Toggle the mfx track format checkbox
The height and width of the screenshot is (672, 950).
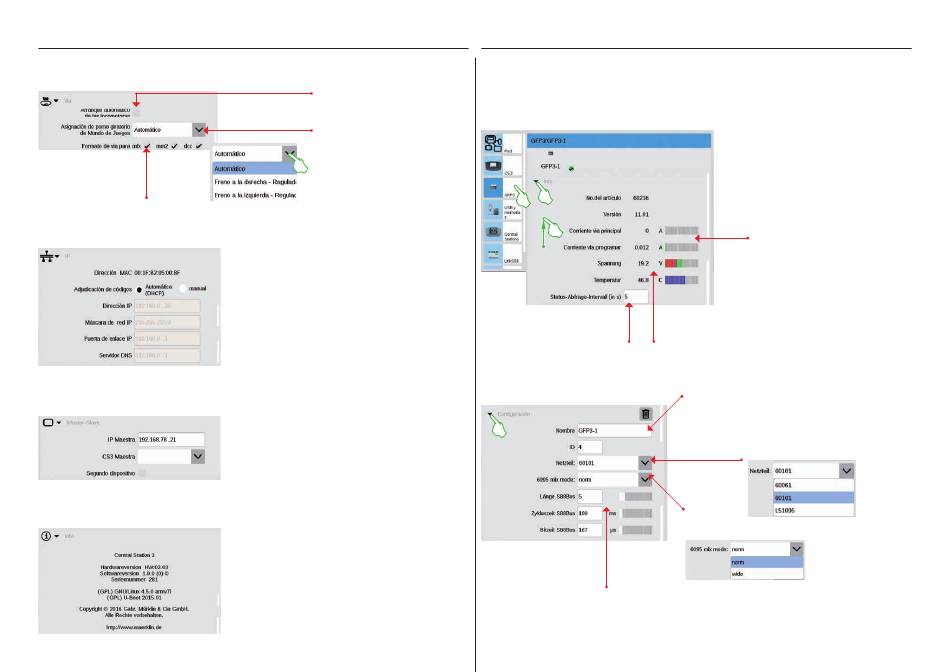[147, 146]
